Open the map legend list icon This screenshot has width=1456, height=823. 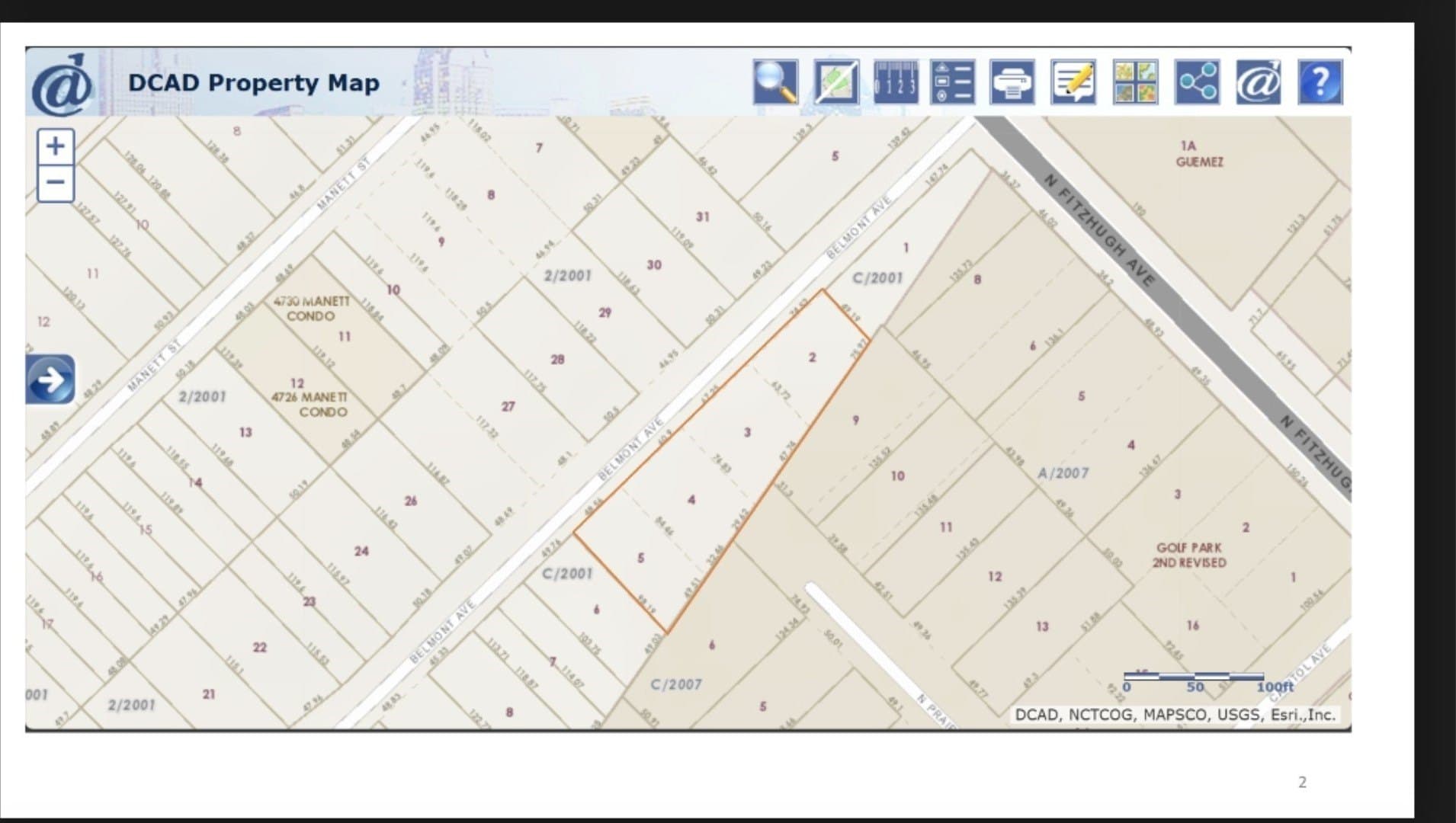coord(953,82)
